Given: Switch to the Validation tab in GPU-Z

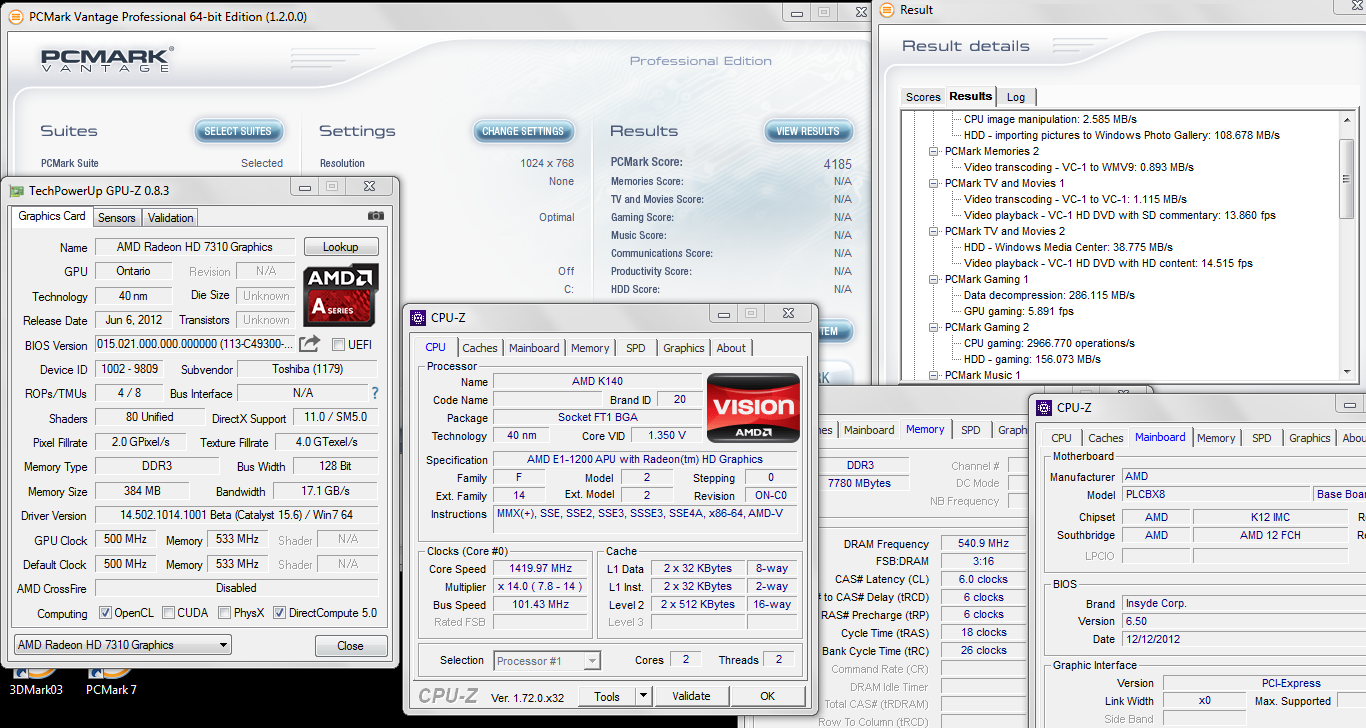Looking at the screenshot, I should point(170,218).
